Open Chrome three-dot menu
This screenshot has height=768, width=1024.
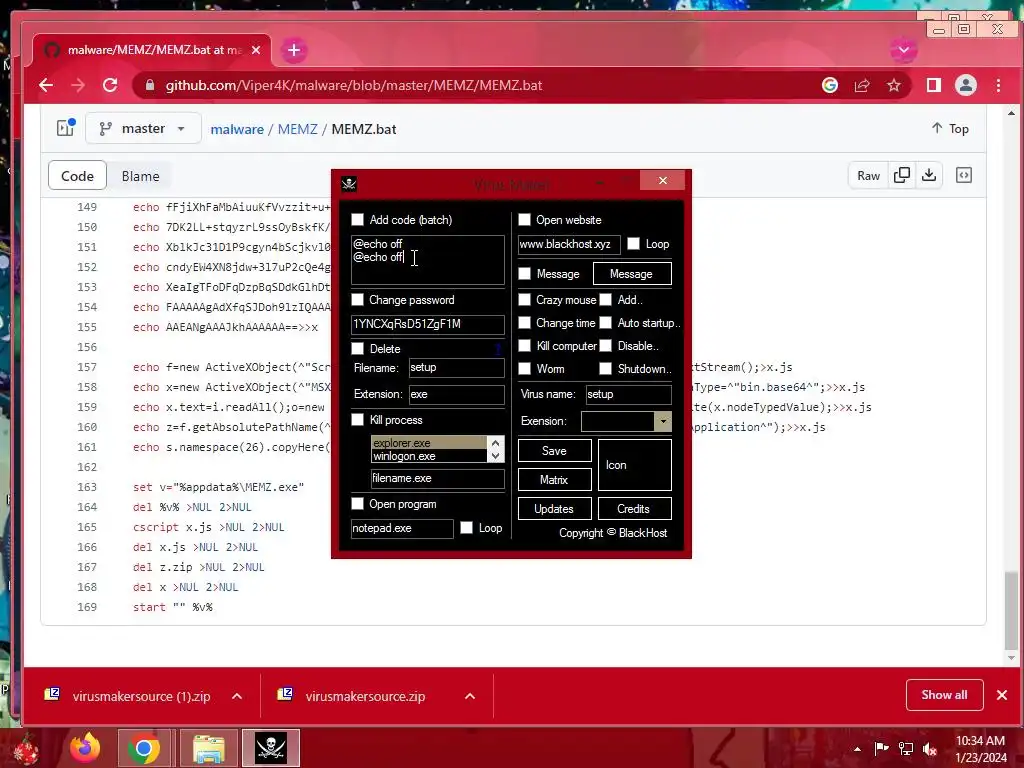coord(998,85)
